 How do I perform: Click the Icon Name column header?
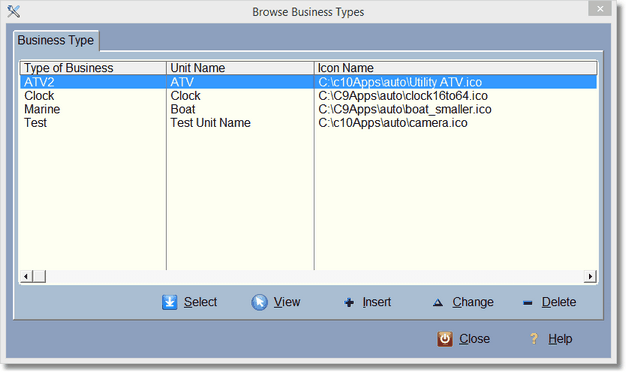coord(456,68)
